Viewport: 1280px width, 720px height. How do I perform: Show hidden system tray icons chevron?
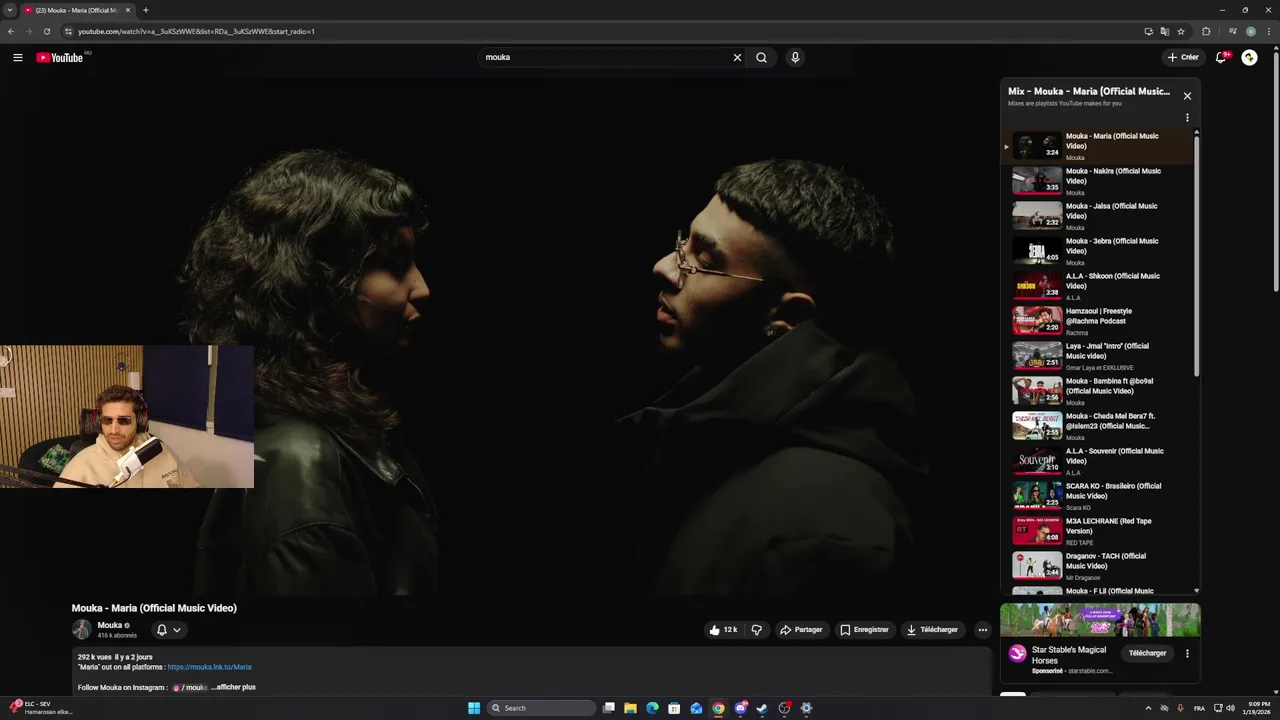coord(1148,708)
